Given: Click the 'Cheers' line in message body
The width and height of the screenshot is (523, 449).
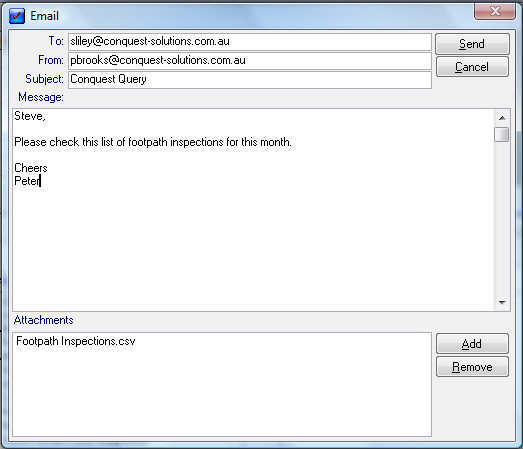Looking at the screenshot, I should click(31, 168).
